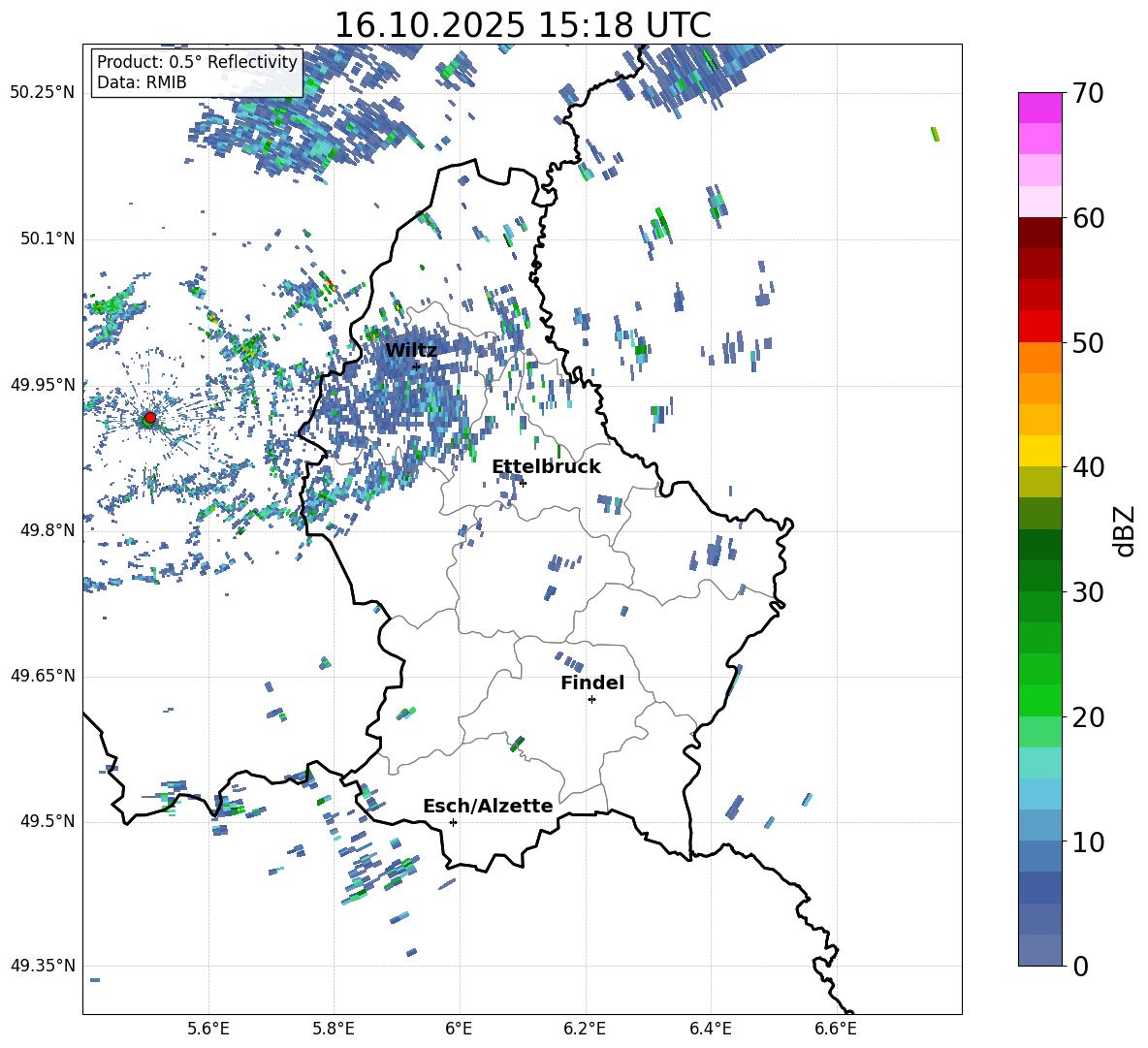The height and width of the screenshot is (1048, 1148).
Task: Click the 6.4°E longitude label
Action: [710, 1030]
